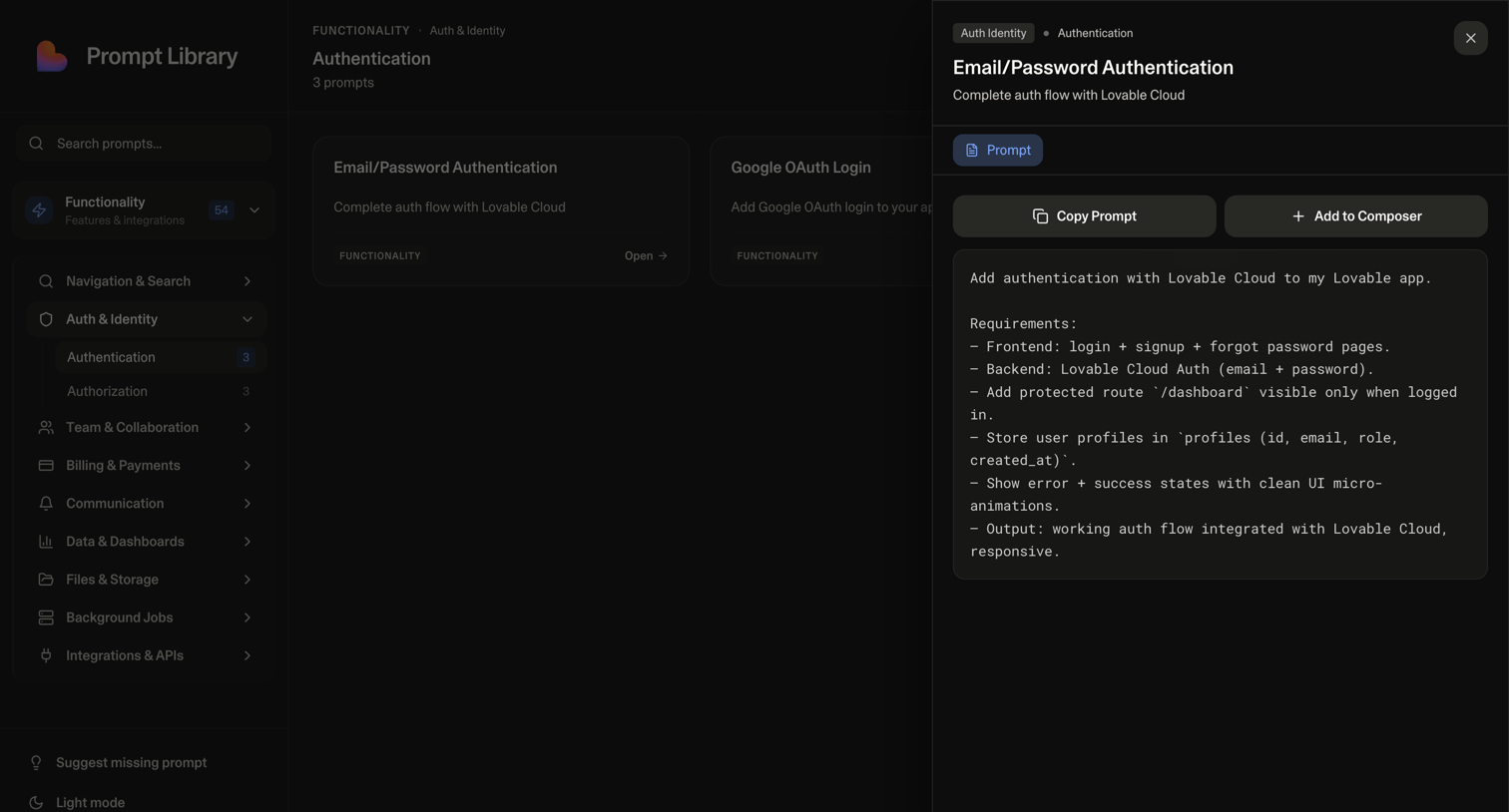Click the Billing & Payments card icon
The height and width of the screenshot is (812, 1509).
pyautogui.click(x=46, y=466)
